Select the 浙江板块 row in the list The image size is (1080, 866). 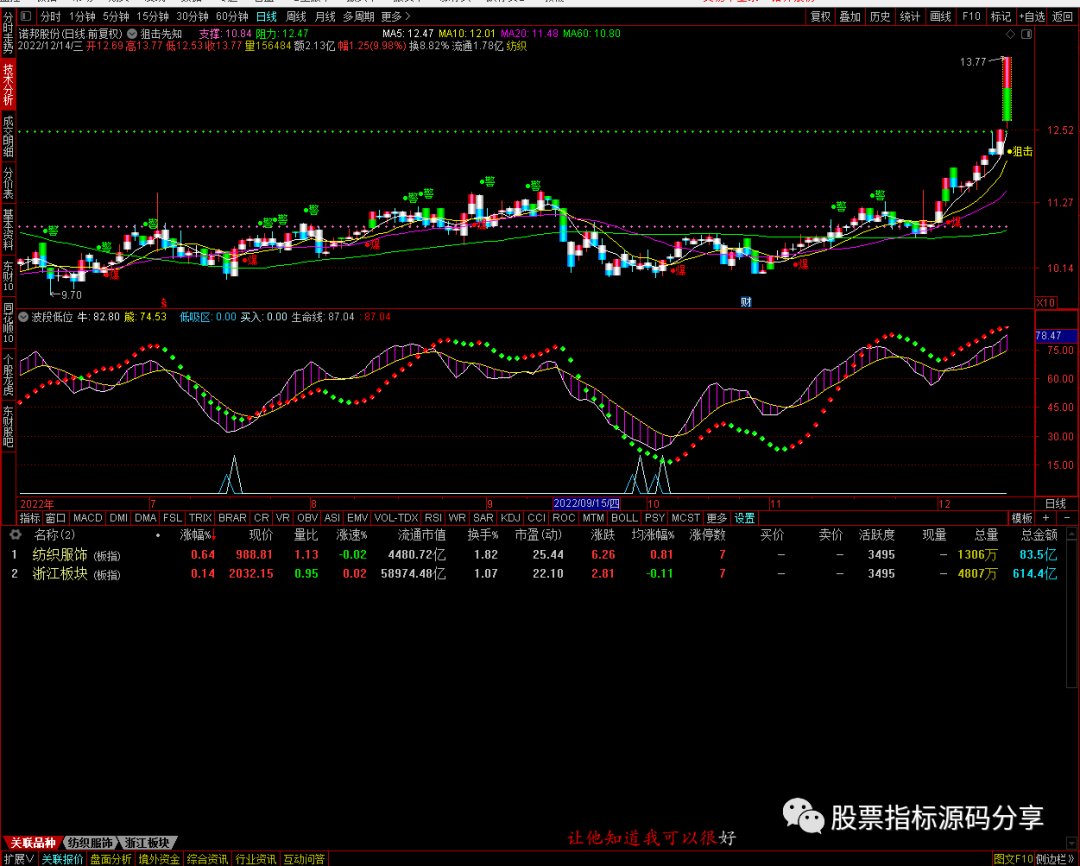click(540, 574)
